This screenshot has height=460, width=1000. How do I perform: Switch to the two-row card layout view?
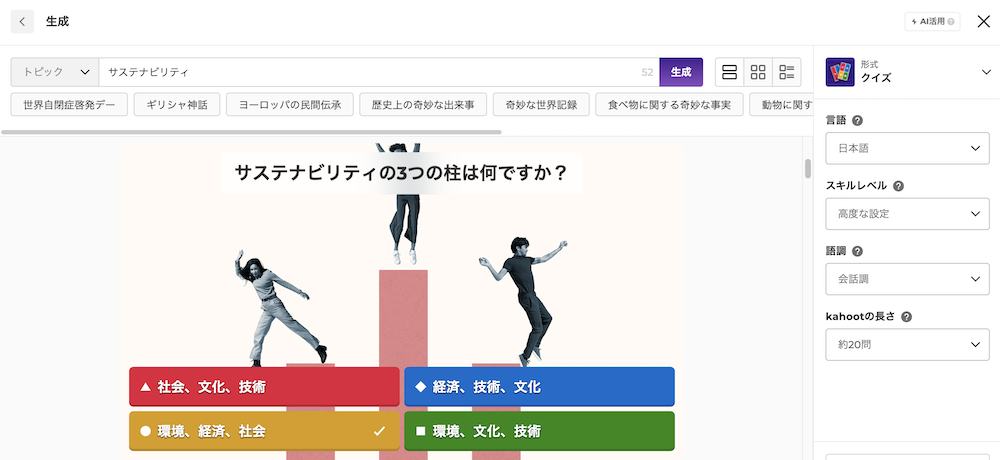[730, 72]
